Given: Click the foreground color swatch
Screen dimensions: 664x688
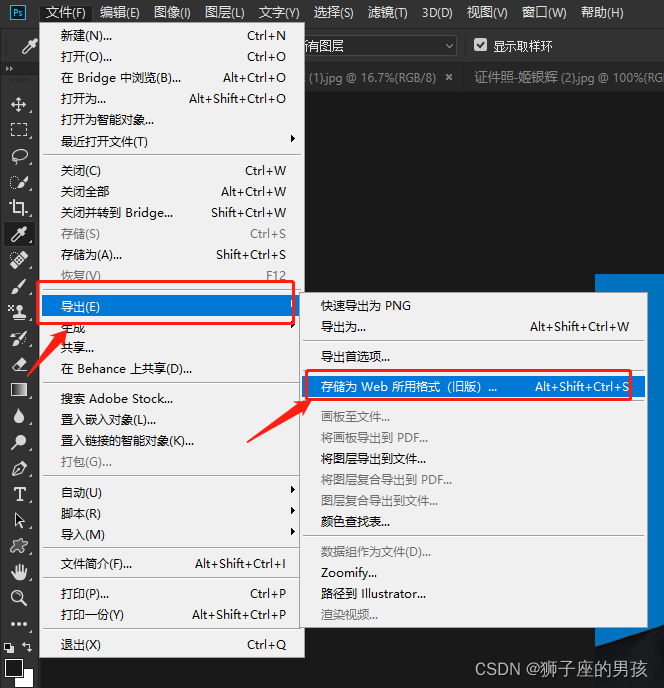Looking at the screenshot, I should (x=14, y=668).
